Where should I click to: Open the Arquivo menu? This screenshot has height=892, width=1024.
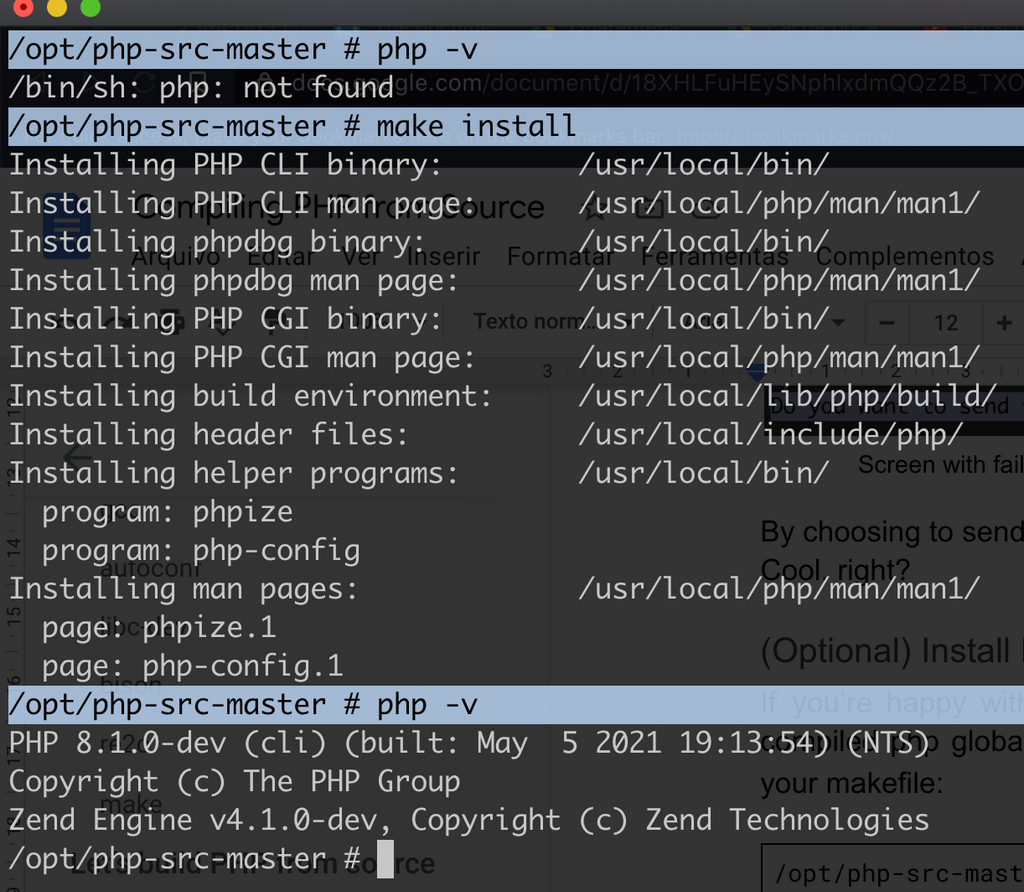click(x=177, y=257)
